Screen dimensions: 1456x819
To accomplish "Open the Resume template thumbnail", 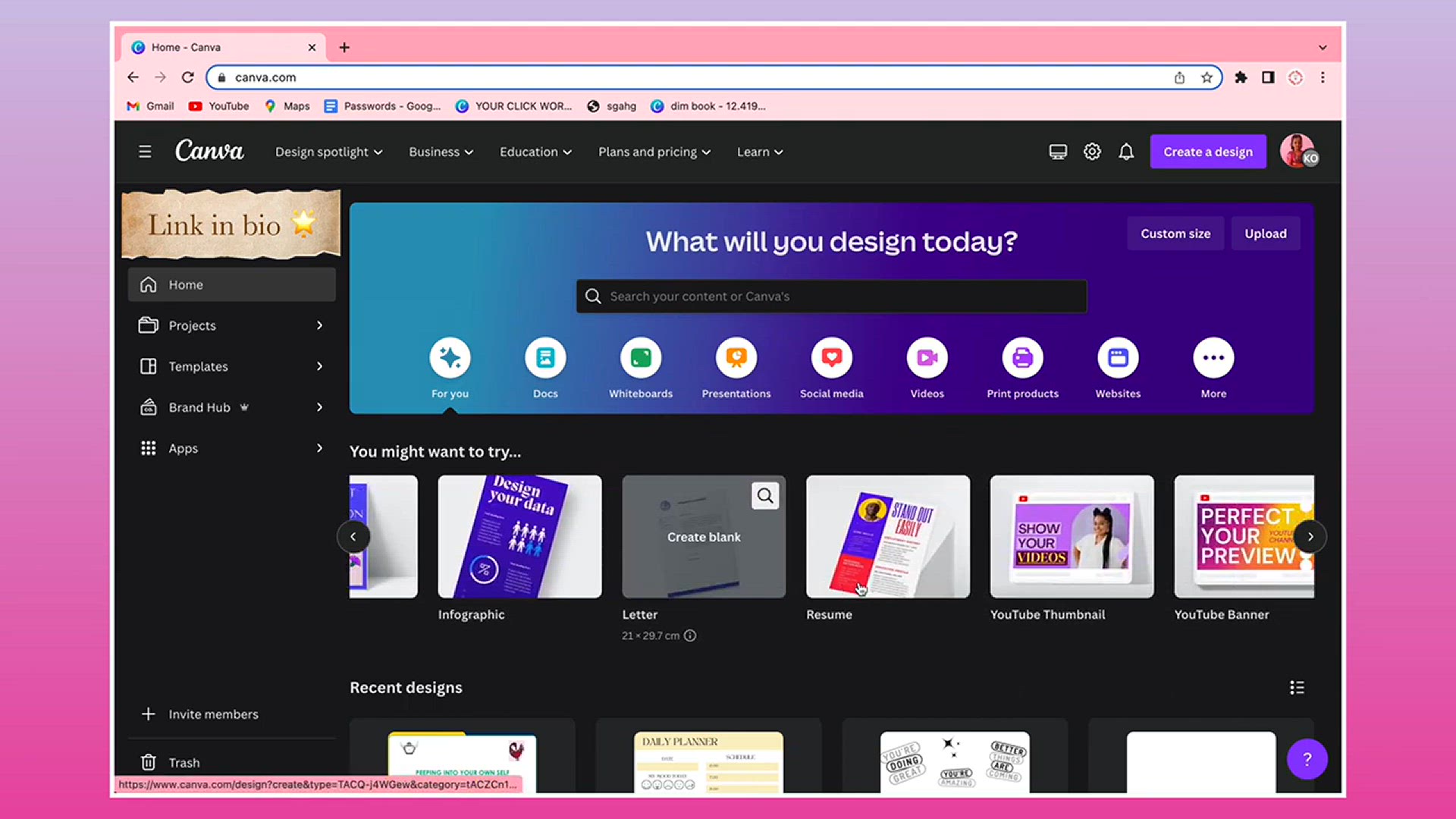I will (x=888, y=537).
